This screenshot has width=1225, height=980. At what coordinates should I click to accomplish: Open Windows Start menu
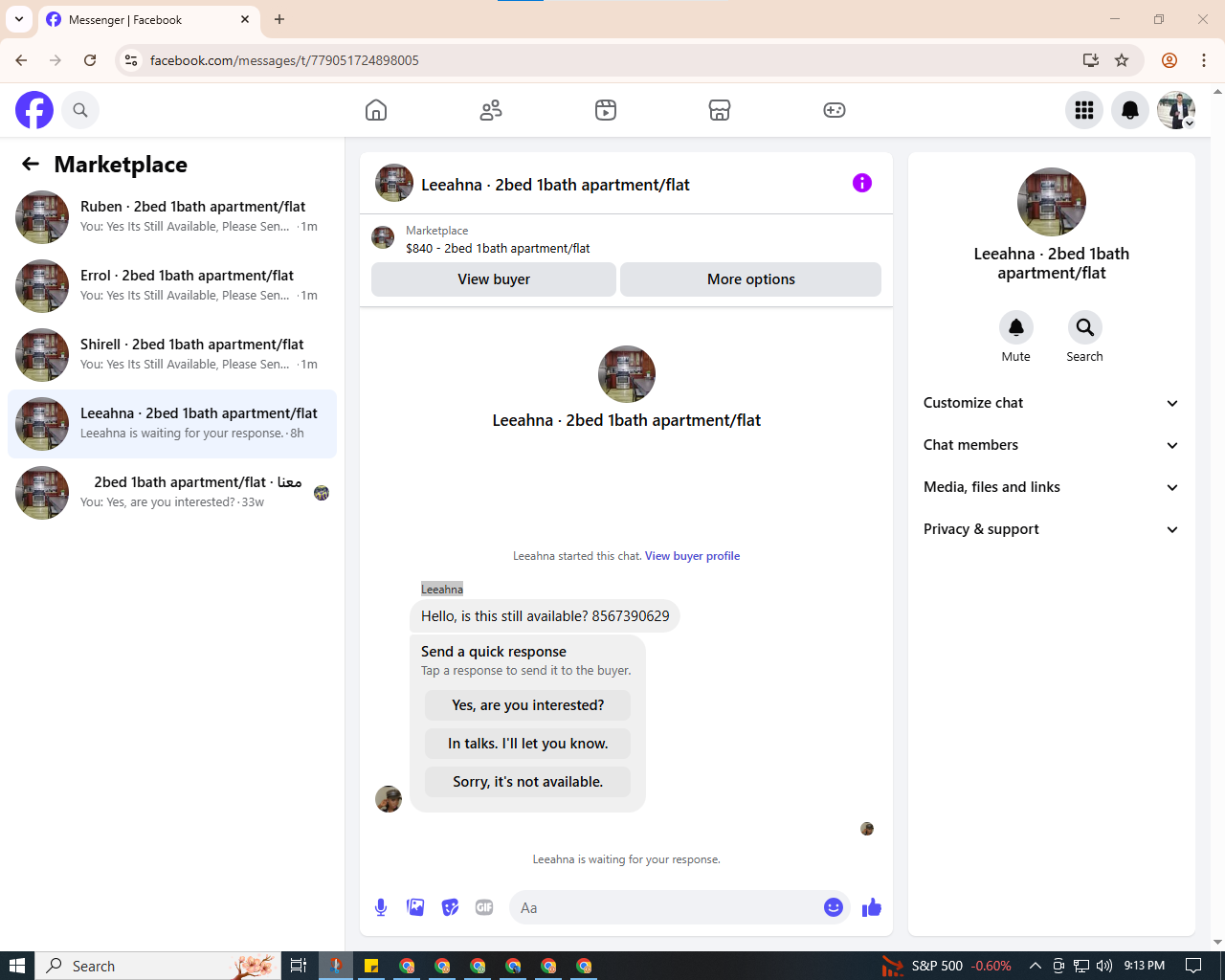(16, 966)
